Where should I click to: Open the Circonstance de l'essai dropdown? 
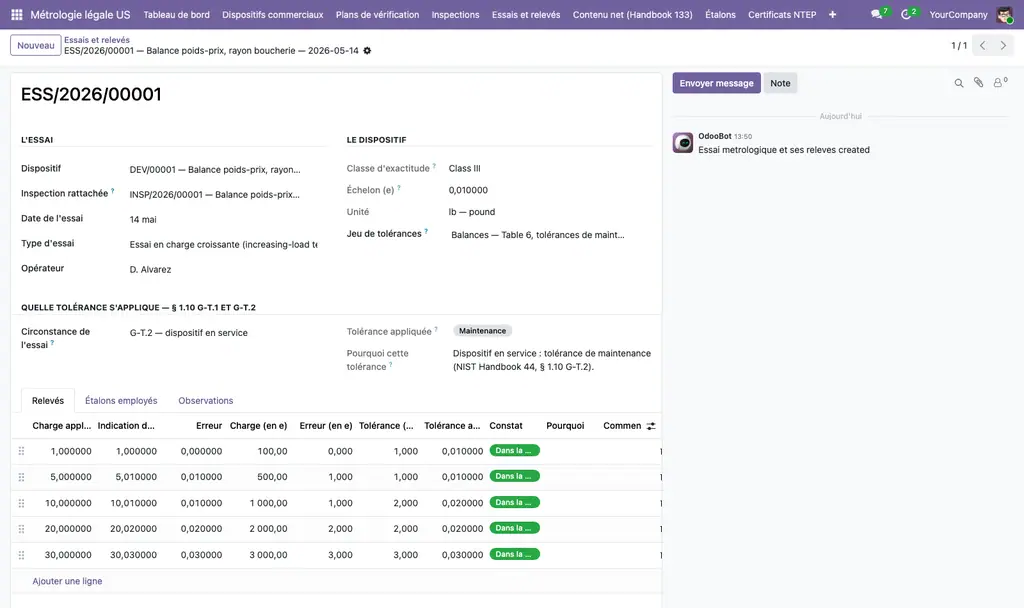223,332
